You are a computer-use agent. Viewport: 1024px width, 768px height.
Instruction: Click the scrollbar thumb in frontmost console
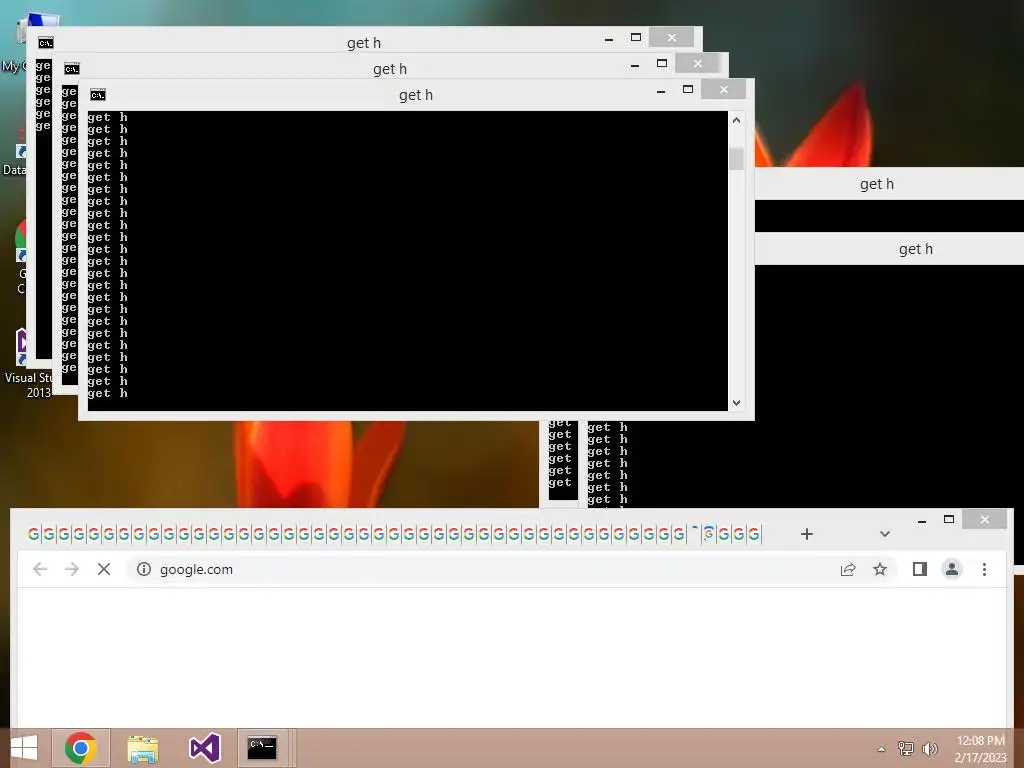tap(737, 159)
